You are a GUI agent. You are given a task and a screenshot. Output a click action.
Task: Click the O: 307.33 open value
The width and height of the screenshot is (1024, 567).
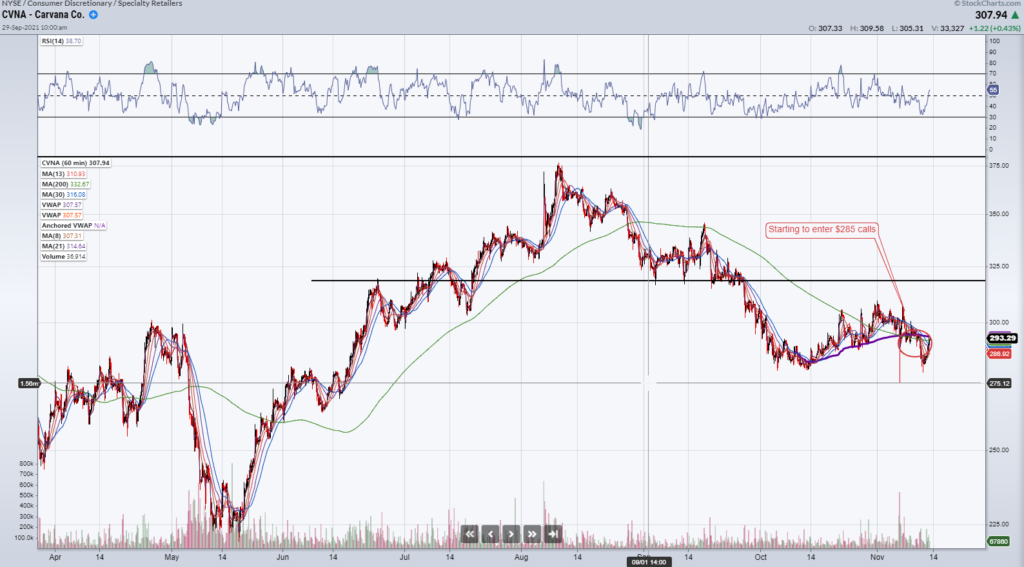[x=825, y=29]
